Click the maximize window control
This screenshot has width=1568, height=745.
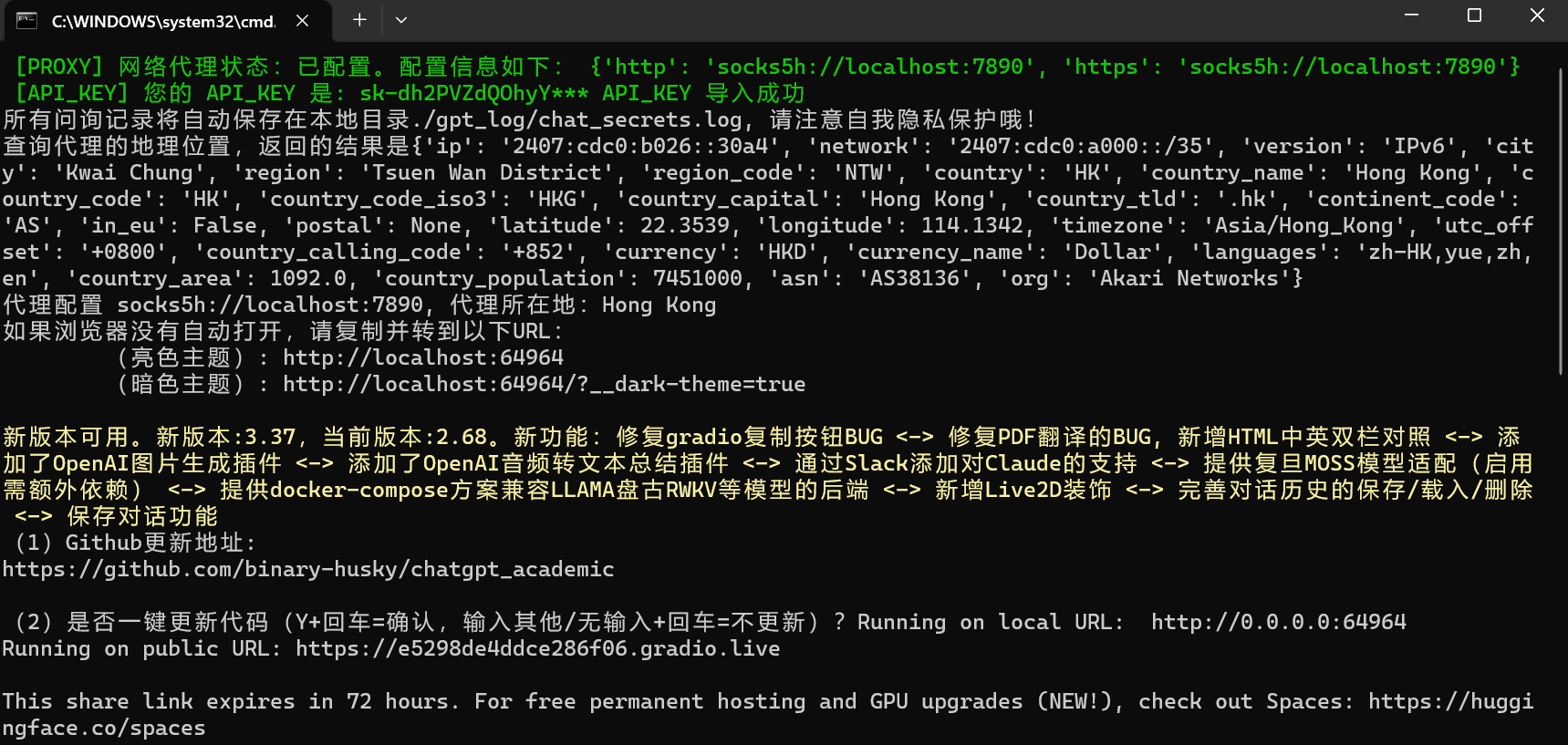coord(1474,16)
